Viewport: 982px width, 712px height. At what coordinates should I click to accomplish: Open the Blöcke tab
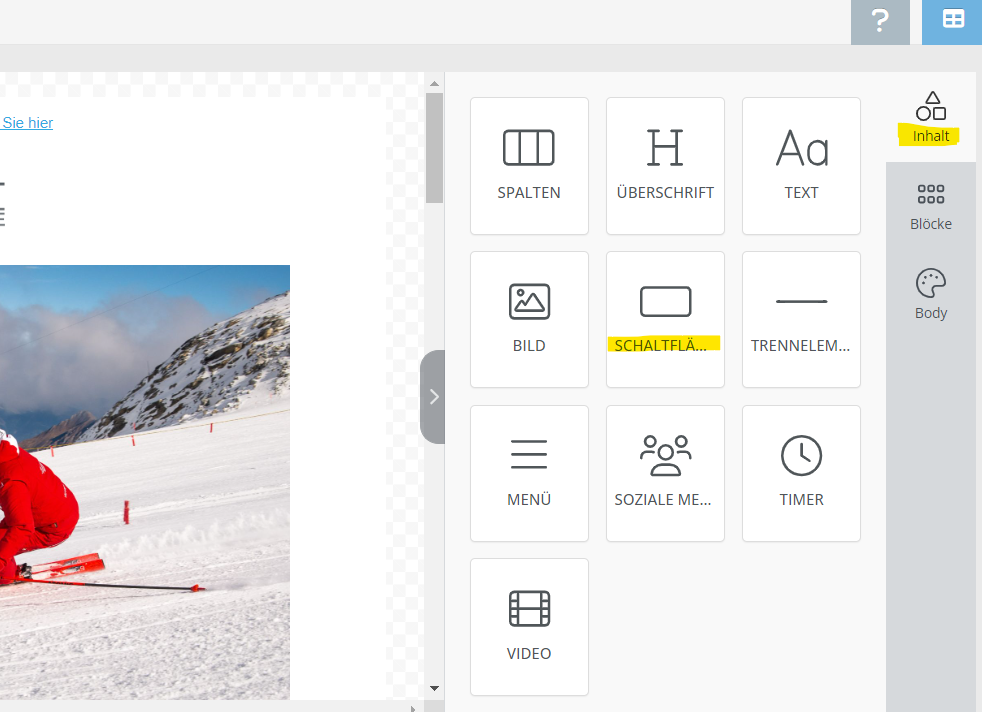pos(931,207)
